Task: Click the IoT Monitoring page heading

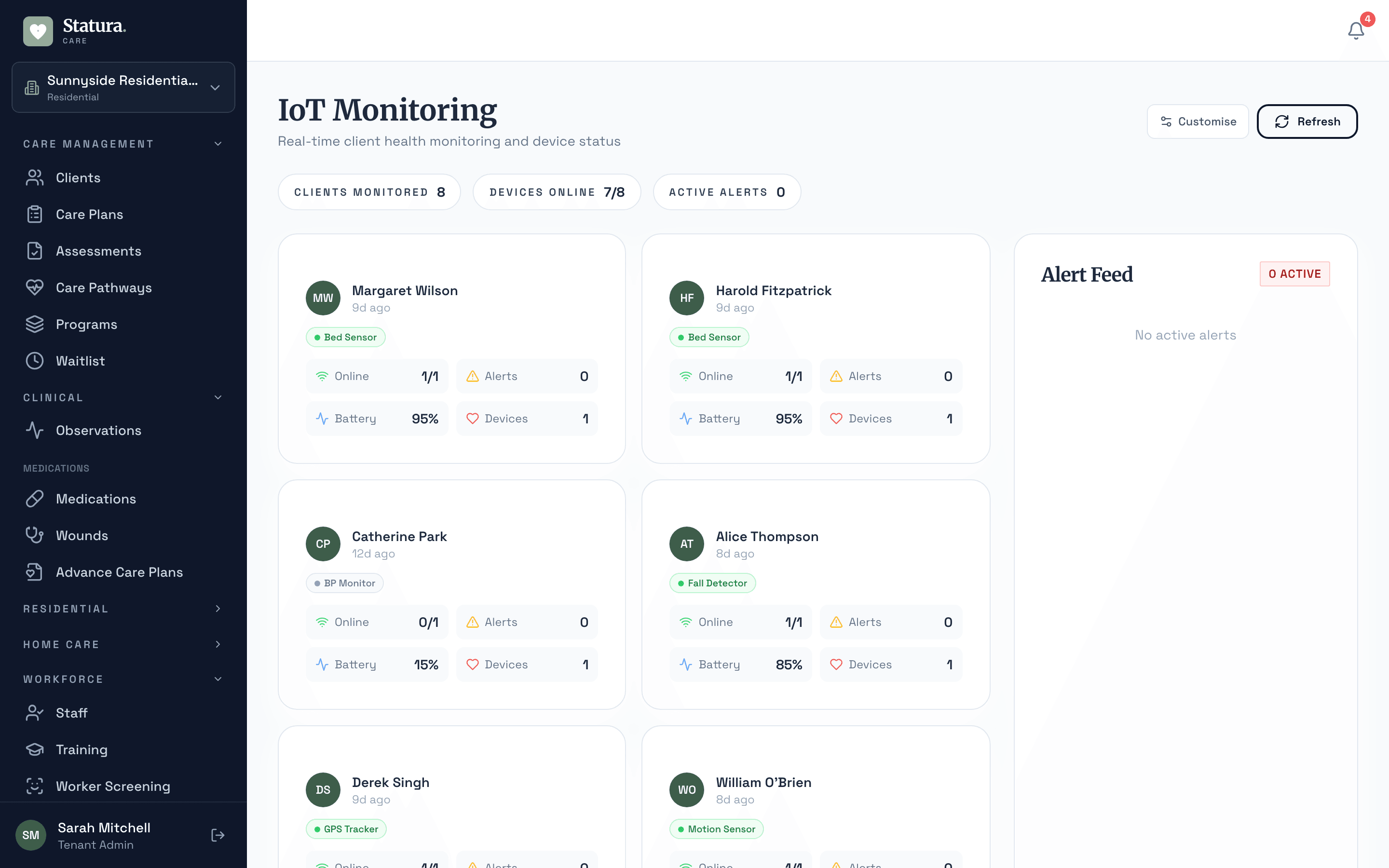Action: tap(387, 109)
